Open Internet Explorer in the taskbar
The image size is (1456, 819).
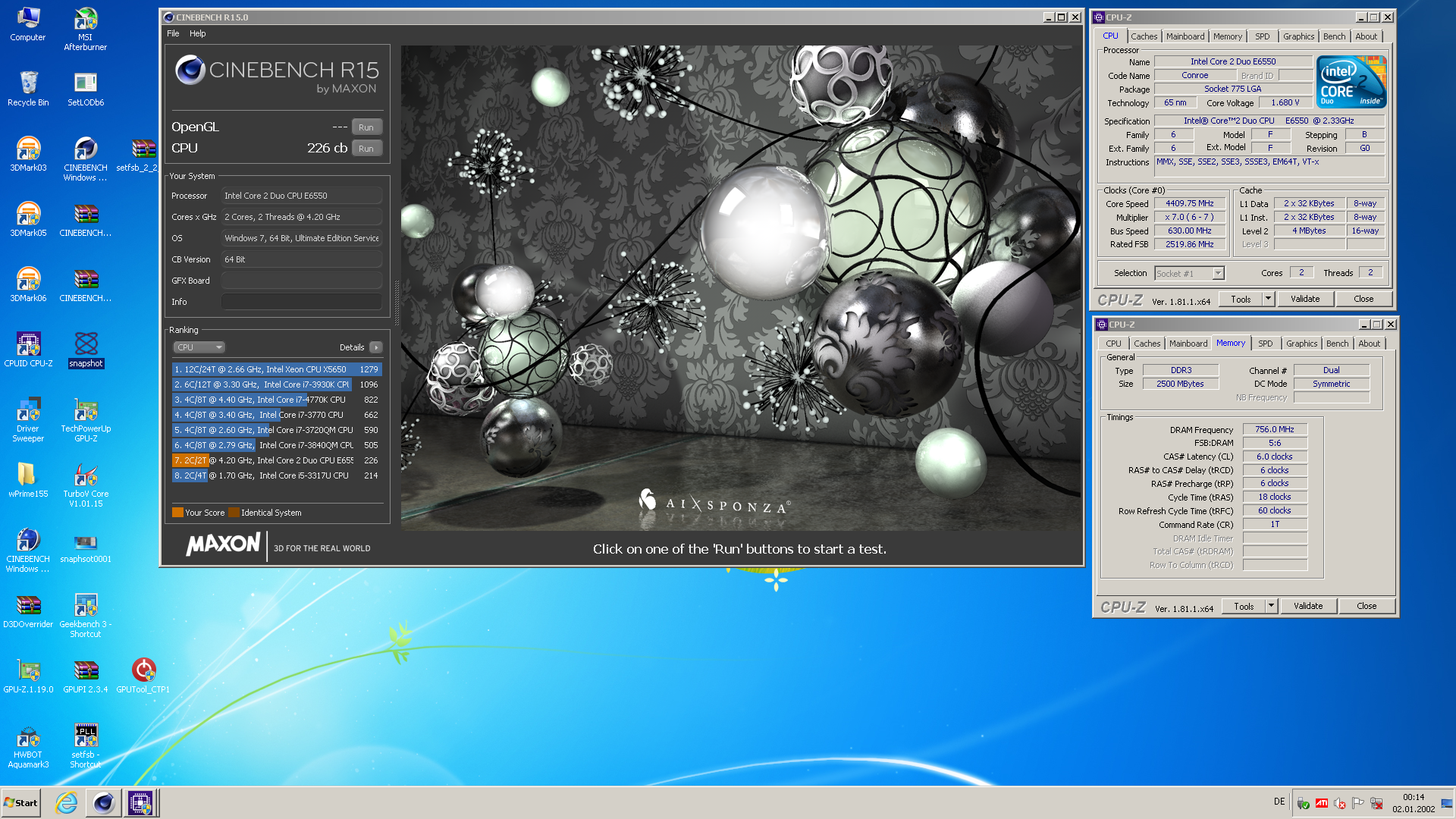click(x=67, y=802)
